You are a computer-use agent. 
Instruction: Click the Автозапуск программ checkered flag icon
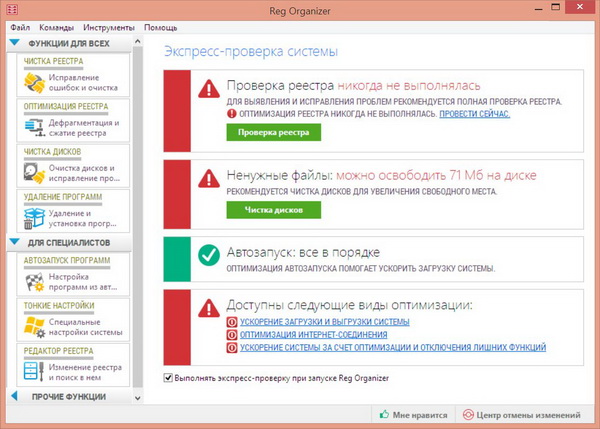(x=34, y=282)
